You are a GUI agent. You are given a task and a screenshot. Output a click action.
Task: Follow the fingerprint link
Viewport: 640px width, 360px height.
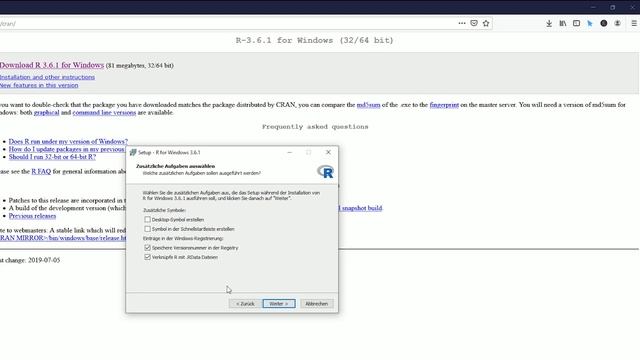(444, 105)
